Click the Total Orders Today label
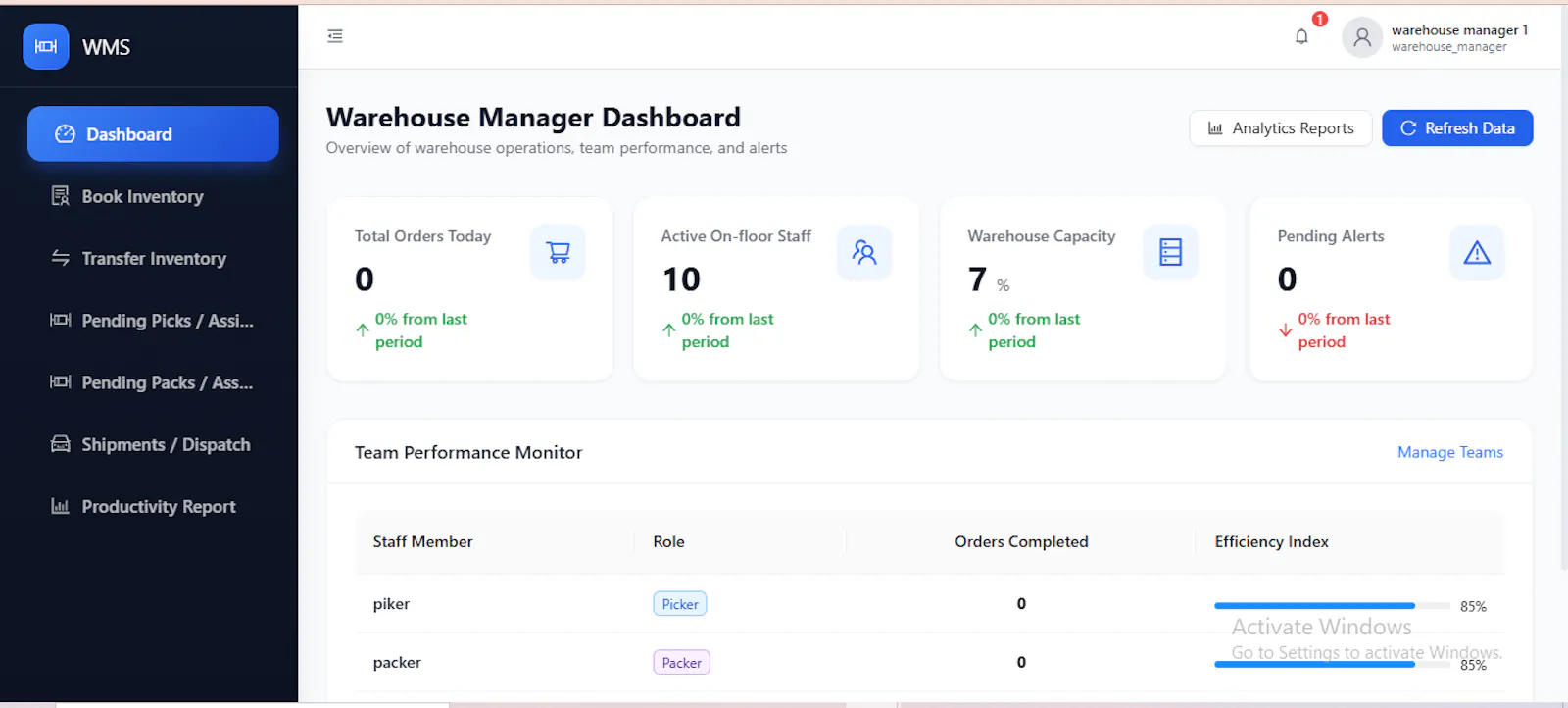Image resolution: width=1568 pixels, height=708 pixels. [422, 236]
